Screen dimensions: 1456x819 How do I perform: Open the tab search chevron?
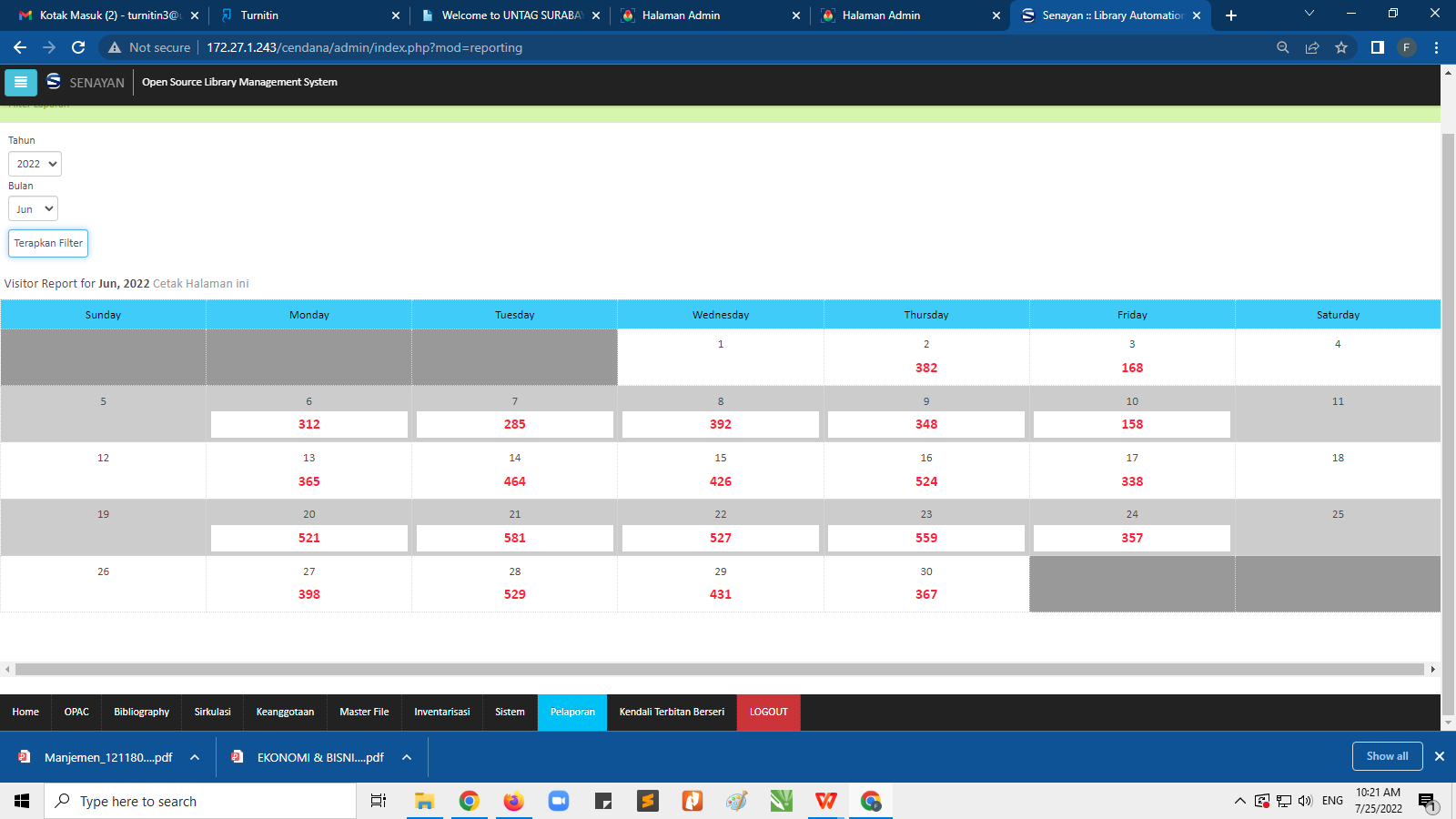1309,14
